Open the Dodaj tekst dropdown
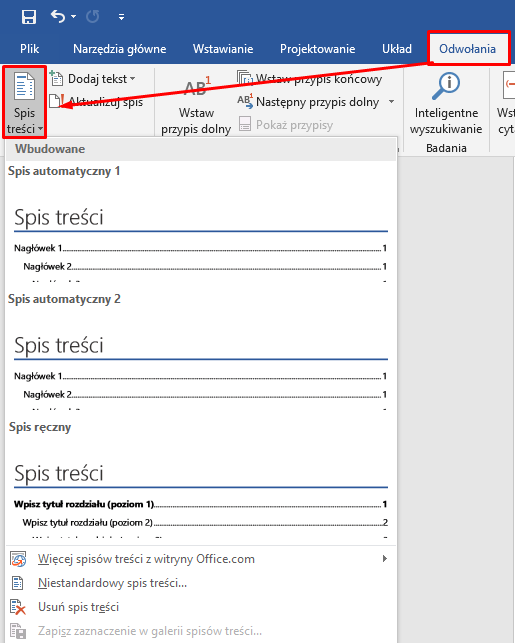Screen dimensions: 515x643 pos(93,78)
